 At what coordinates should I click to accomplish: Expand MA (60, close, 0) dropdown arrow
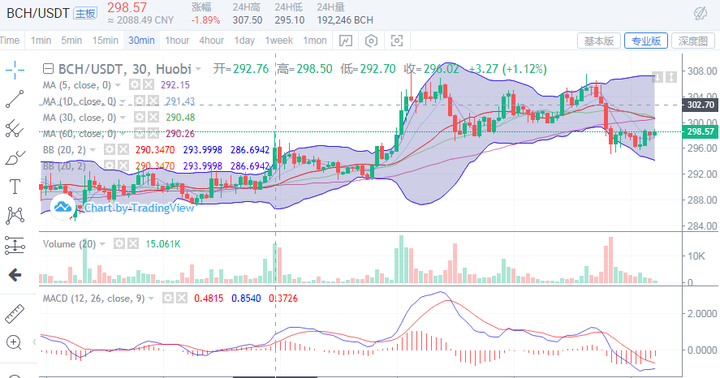[123, 134]
